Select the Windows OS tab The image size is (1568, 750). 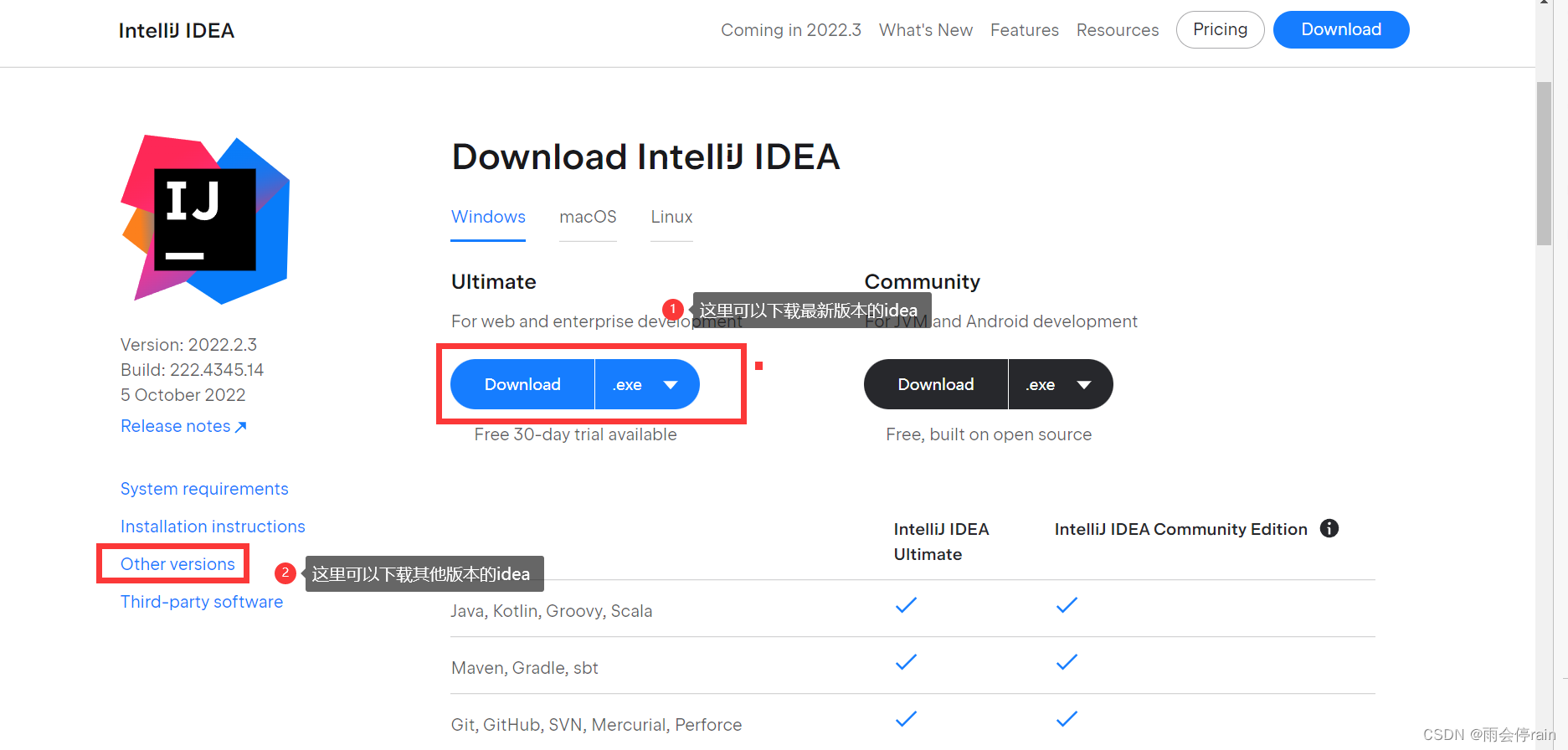(x=488, y=217)
